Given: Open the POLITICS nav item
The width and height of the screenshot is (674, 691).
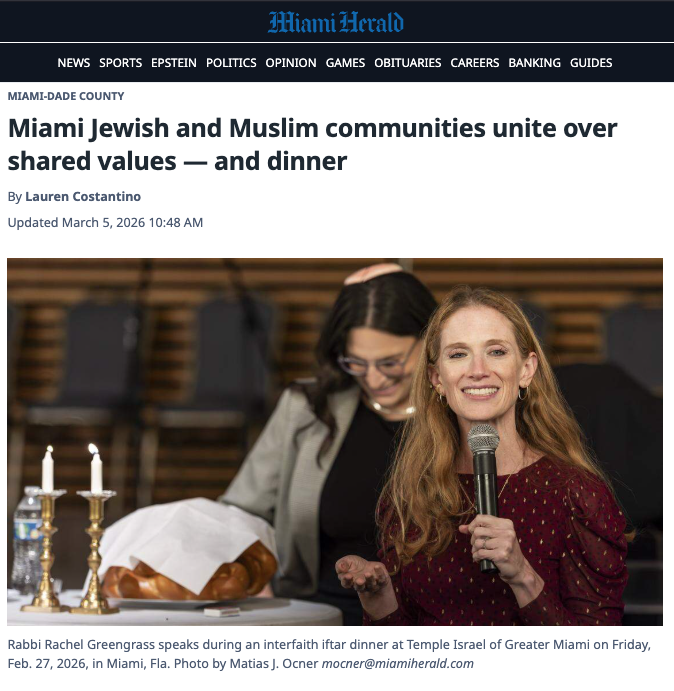Looking at the screenshot, I should (231, 63).
